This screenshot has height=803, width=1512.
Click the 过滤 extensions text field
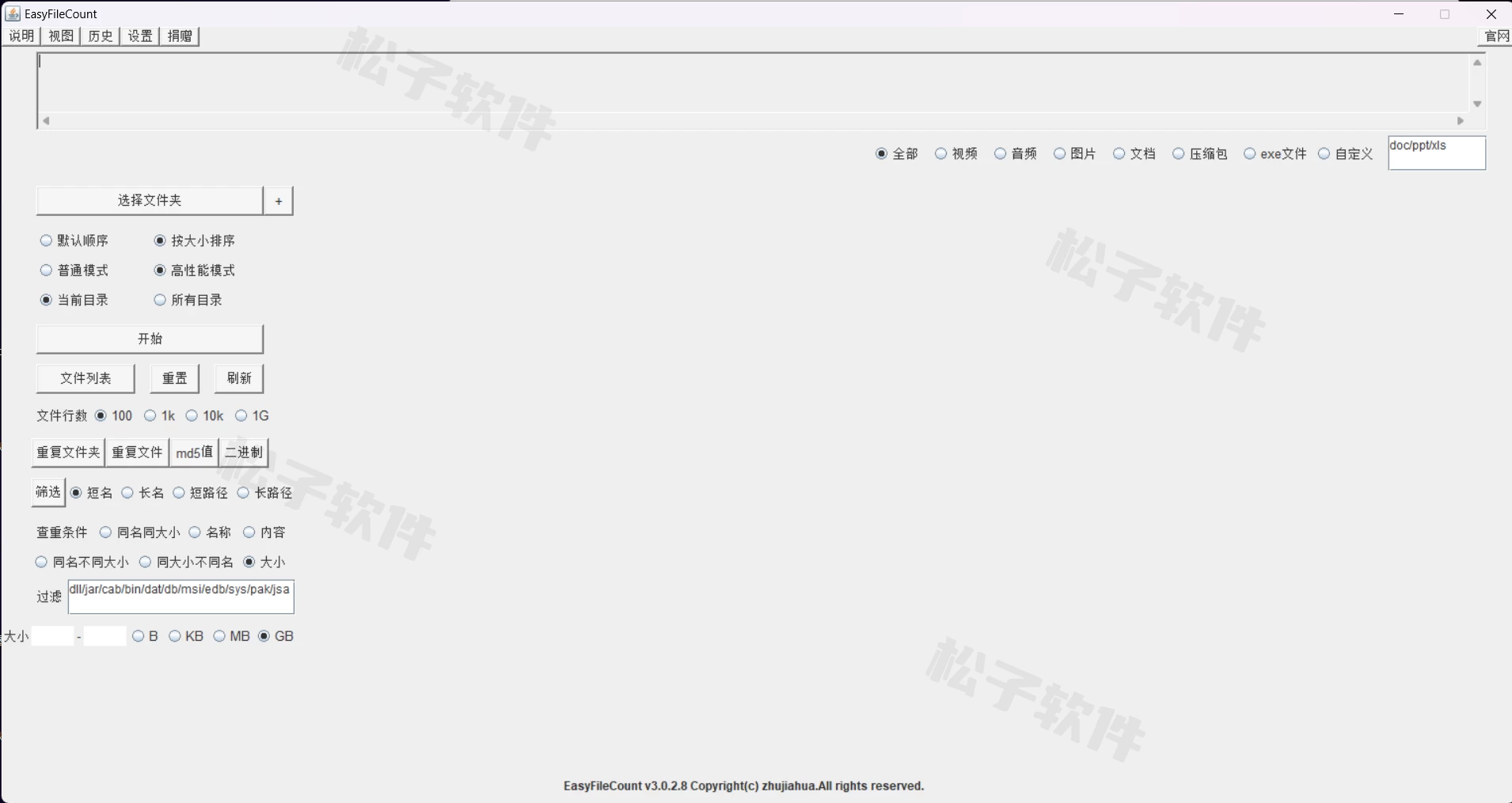click(181, 597)
